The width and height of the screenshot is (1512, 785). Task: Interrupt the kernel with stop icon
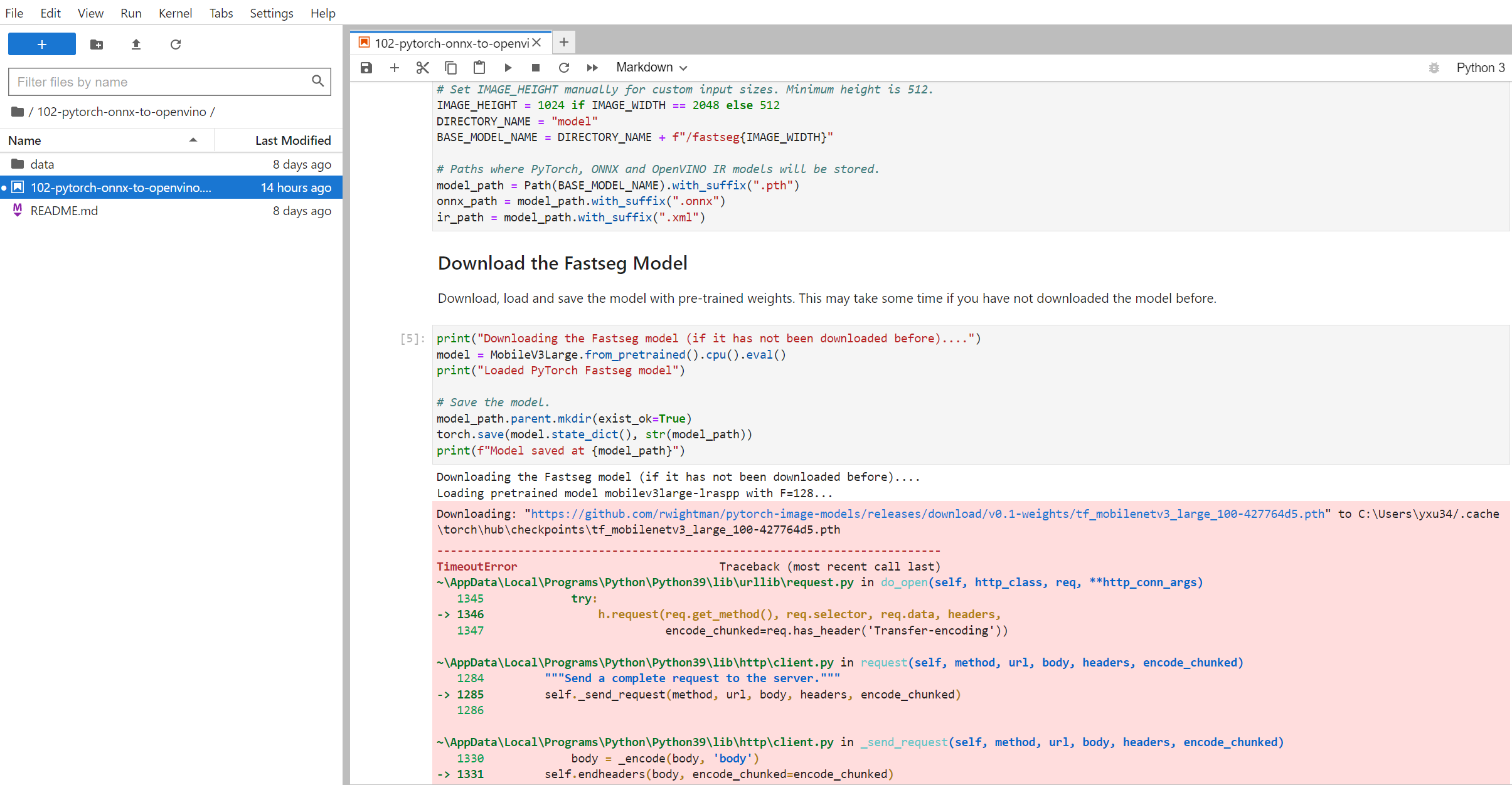tap(535, 67)
